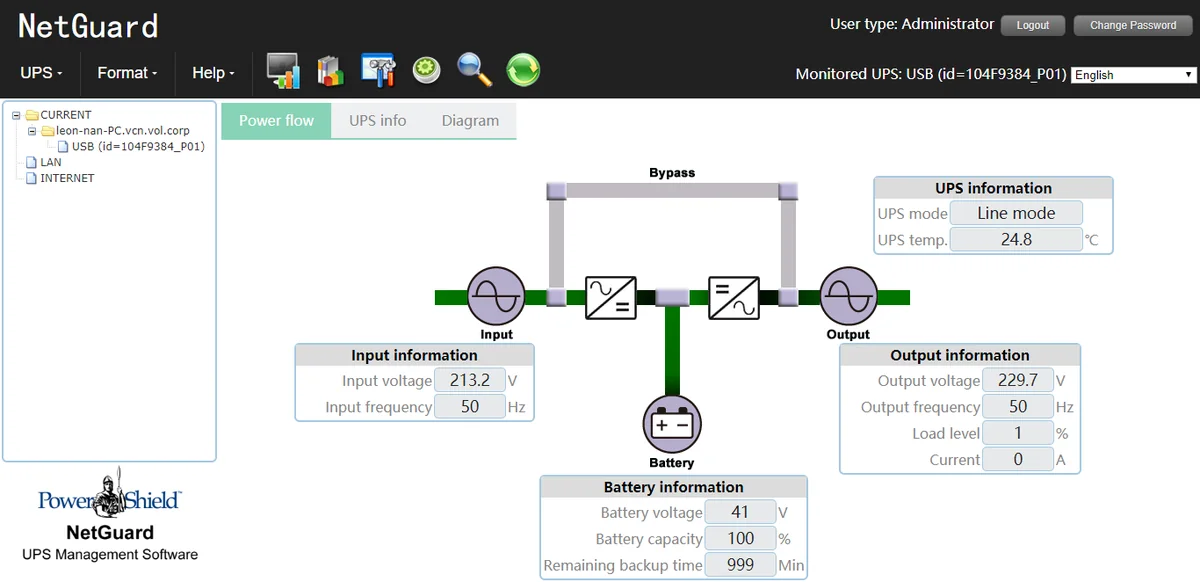The height and width of the screenshot is (582, 1200).
Task: Click the LAN document icon
Action: [31, 162]
